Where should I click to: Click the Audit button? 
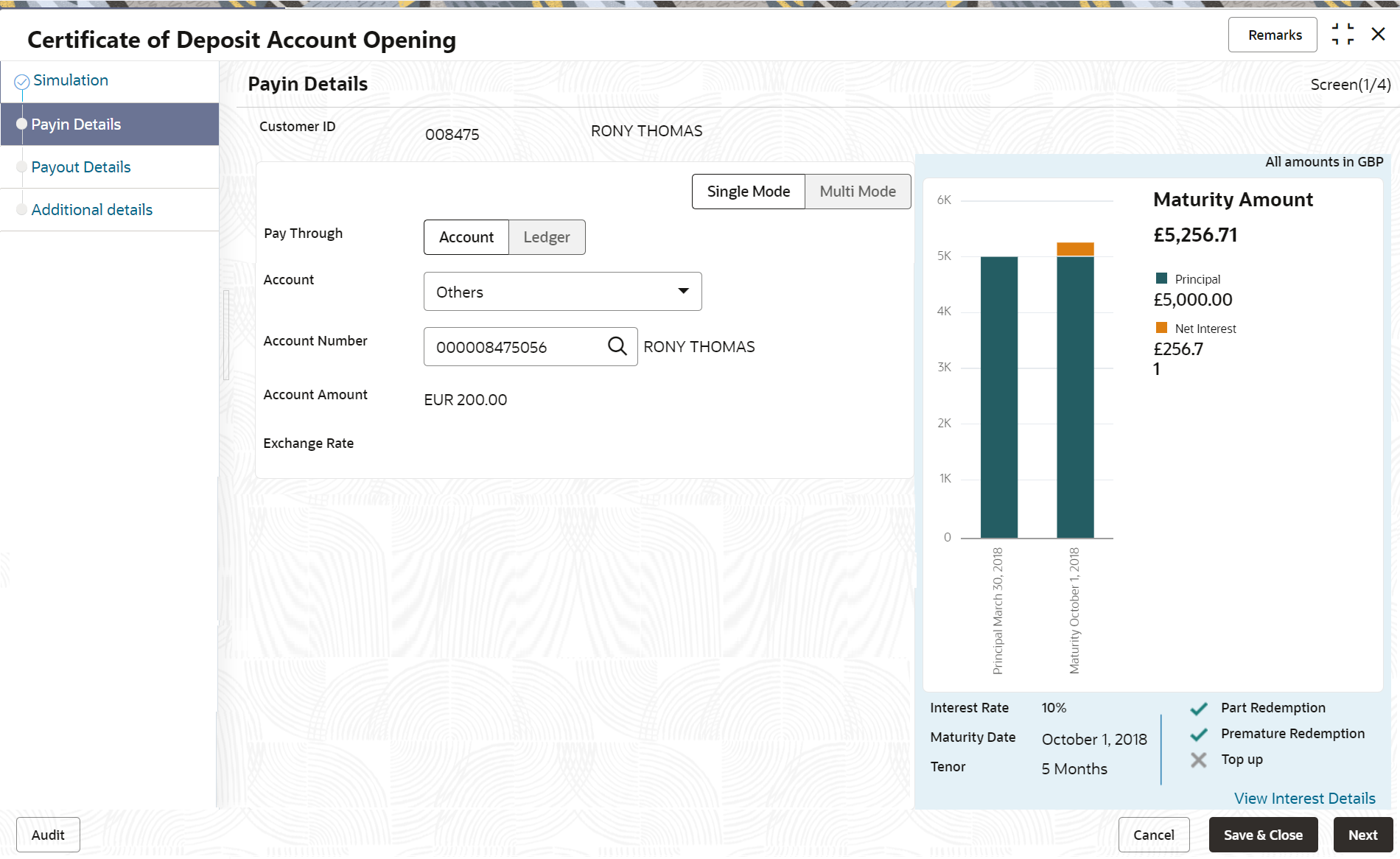(x=48, y=835)
